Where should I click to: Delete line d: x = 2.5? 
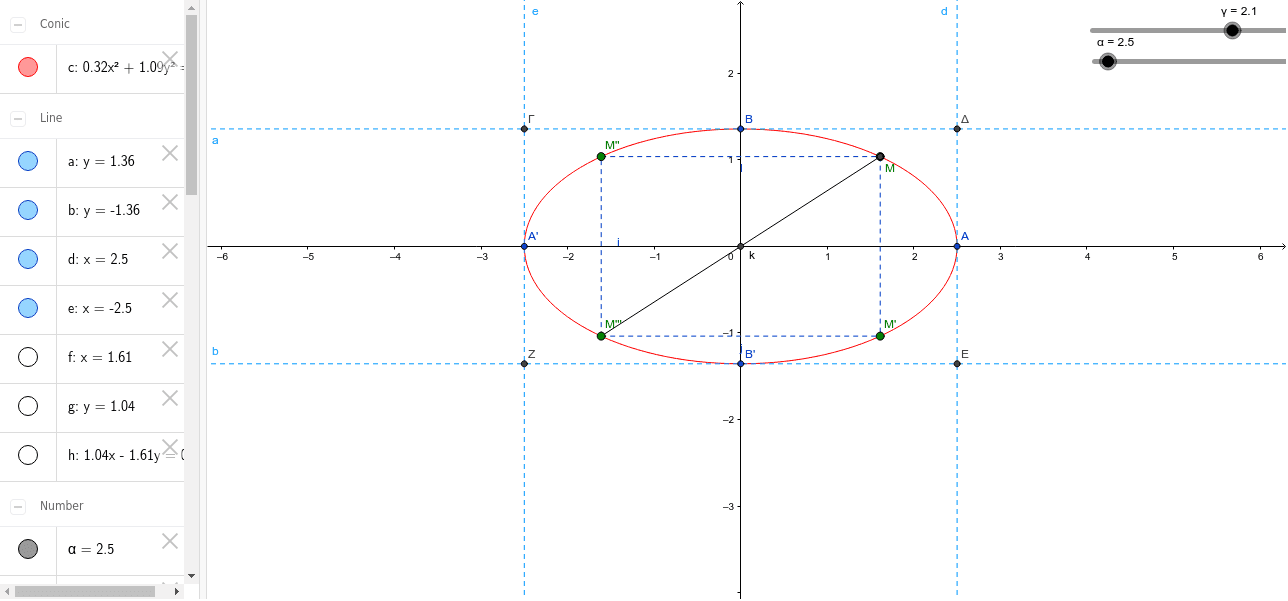170,251
